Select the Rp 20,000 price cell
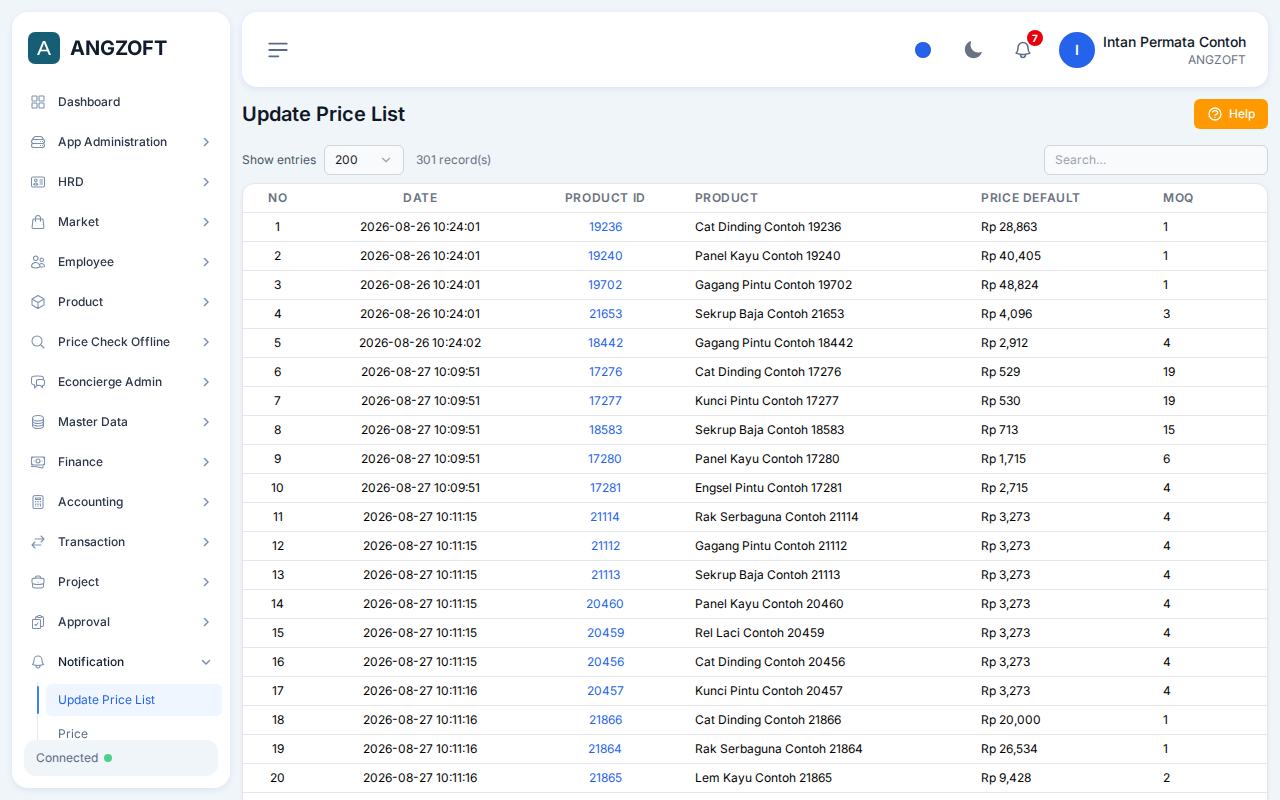 point(1010,720)
